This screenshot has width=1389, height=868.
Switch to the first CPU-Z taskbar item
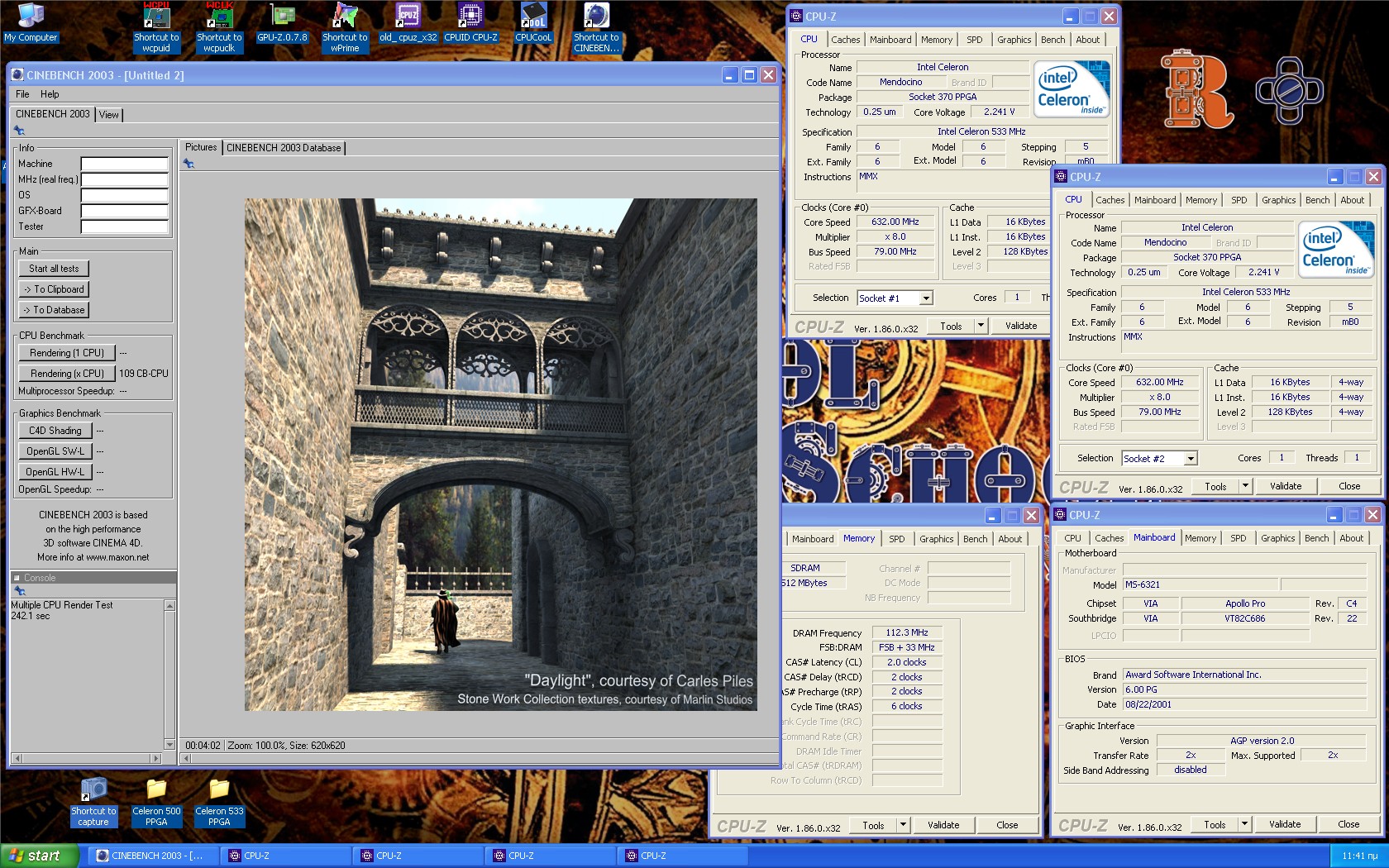(287, 856)
